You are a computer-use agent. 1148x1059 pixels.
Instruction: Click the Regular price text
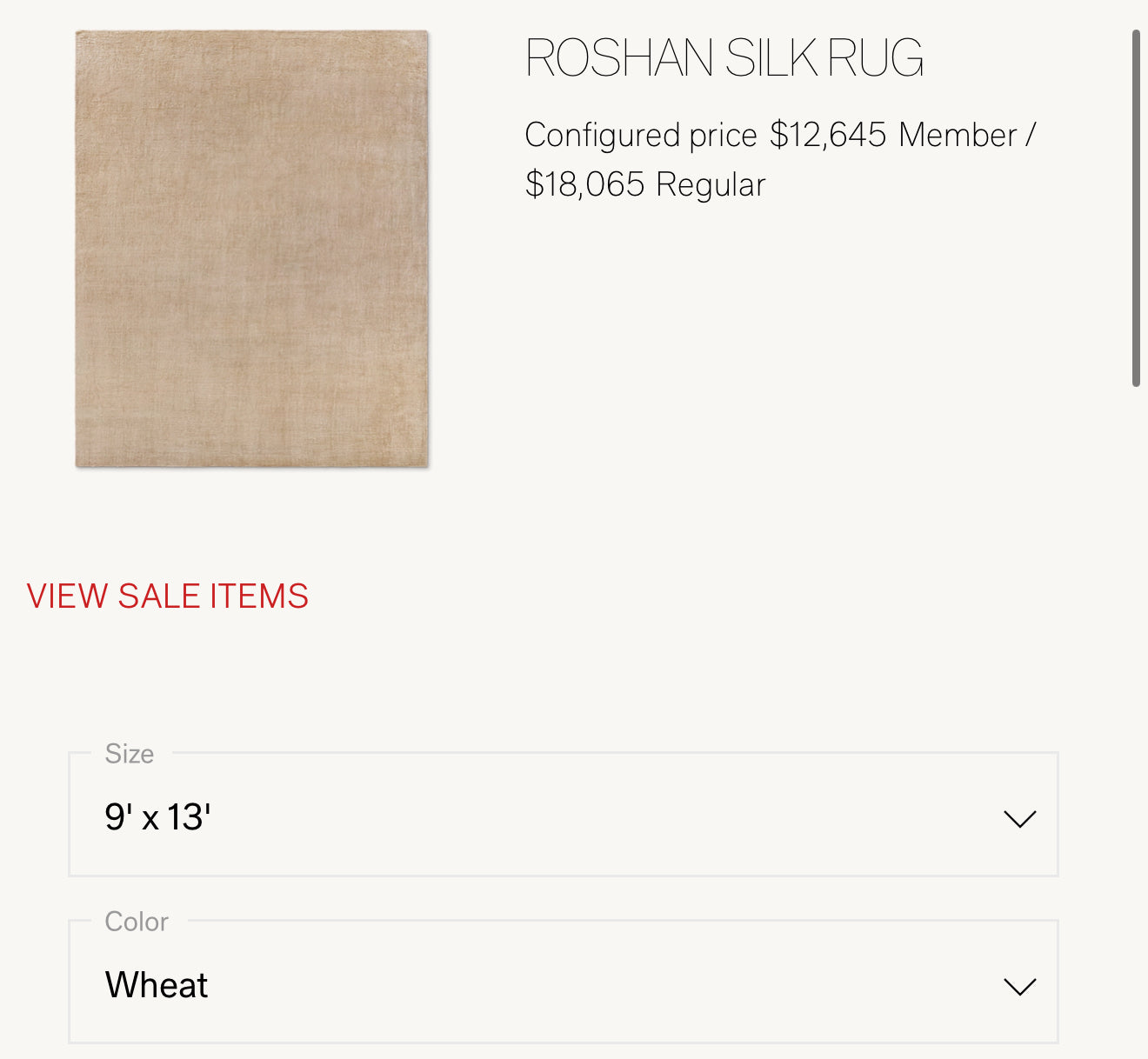(x=644, y=183)
